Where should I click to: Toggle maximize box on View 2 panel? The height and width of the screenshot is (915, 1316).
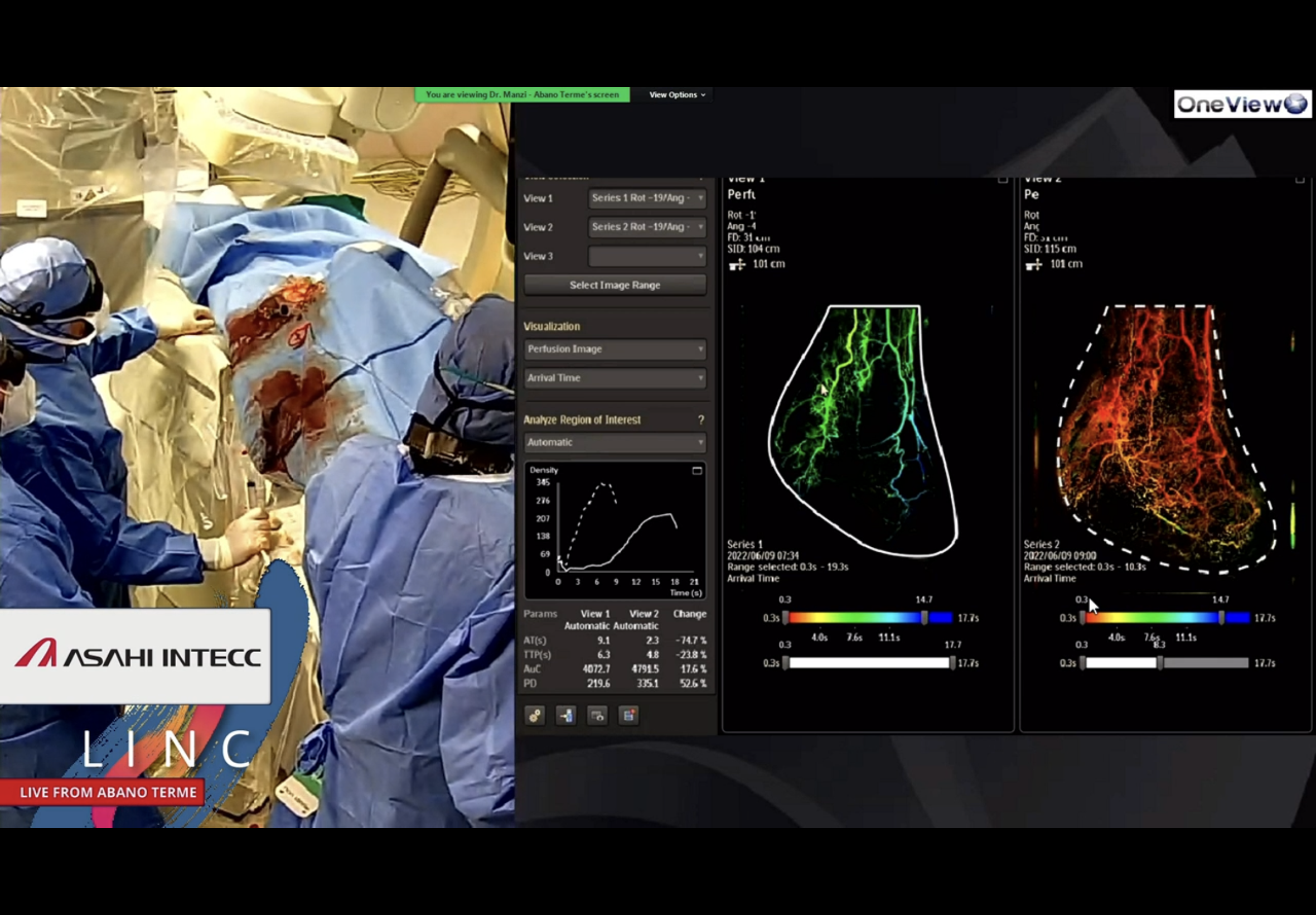point(1299,180)
